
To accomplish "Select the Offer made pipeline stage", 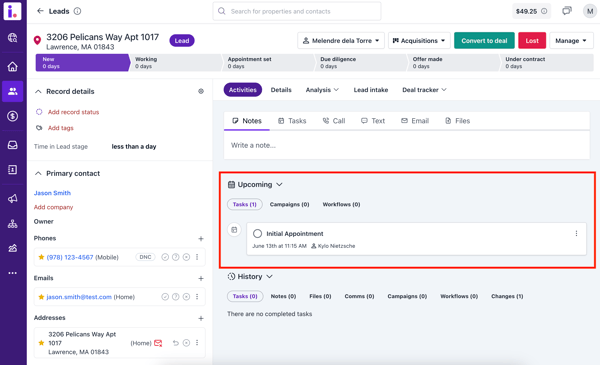I will point(453,63).
